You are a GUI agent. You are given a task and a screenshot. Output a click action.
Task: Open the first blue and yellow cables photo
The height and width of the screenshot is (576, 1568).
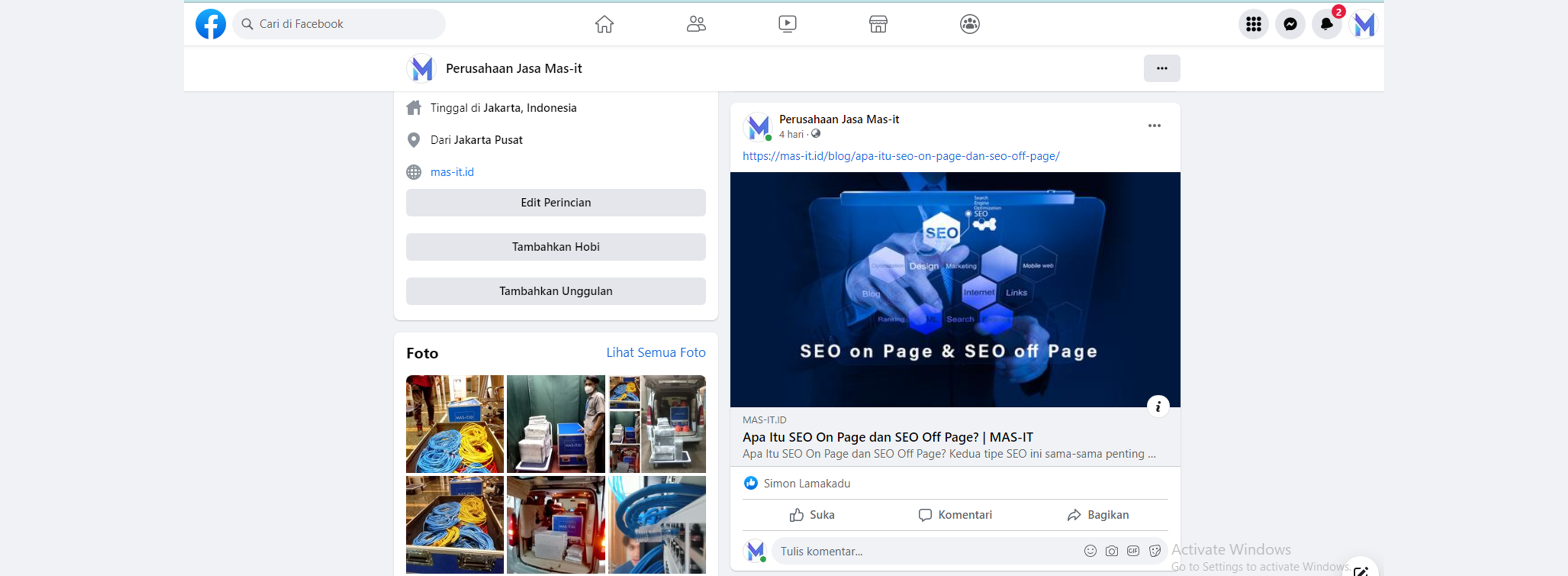click(455, 424)
